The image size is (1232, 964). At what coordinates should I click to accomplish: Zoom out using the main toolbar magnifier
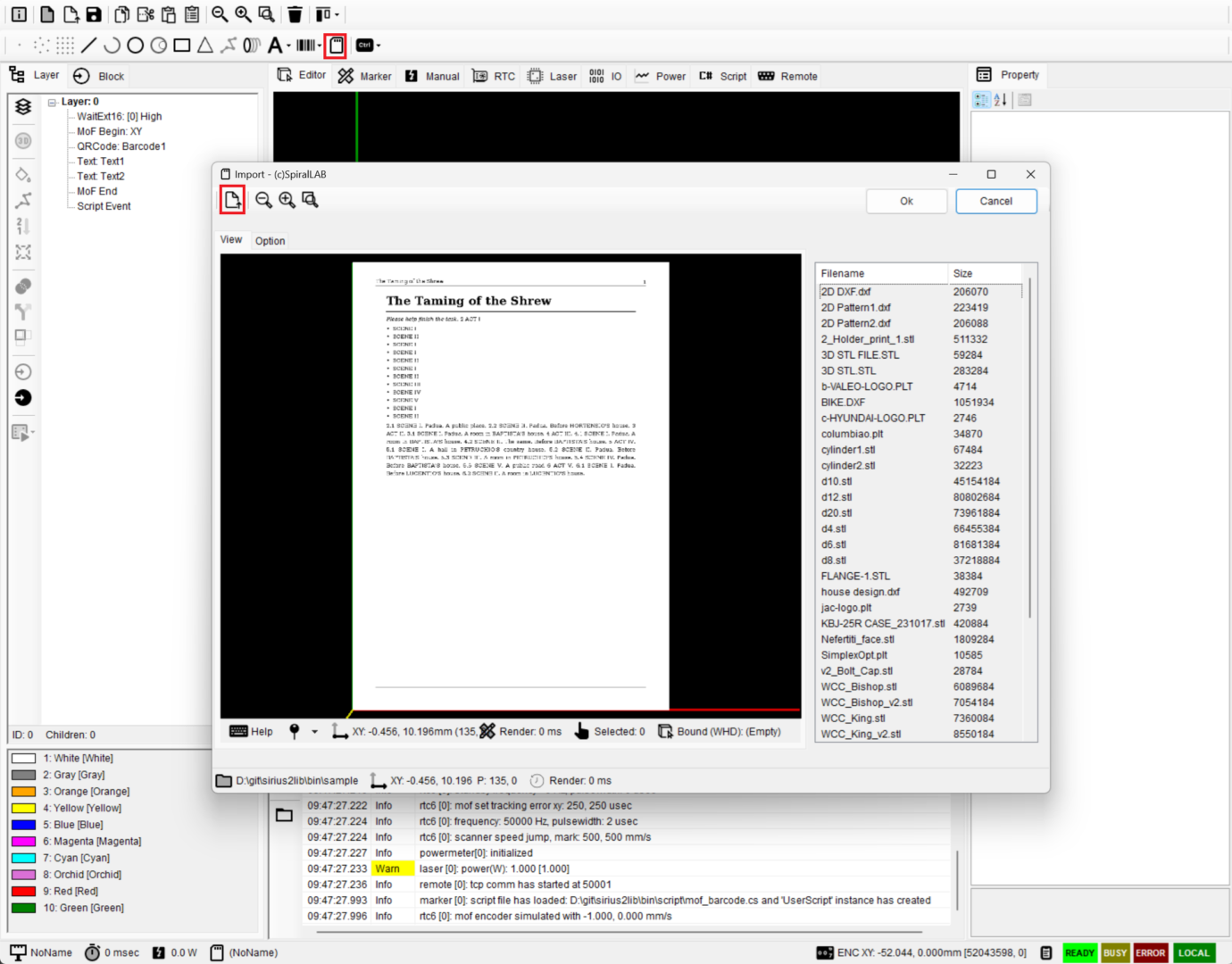click(220, 14)
